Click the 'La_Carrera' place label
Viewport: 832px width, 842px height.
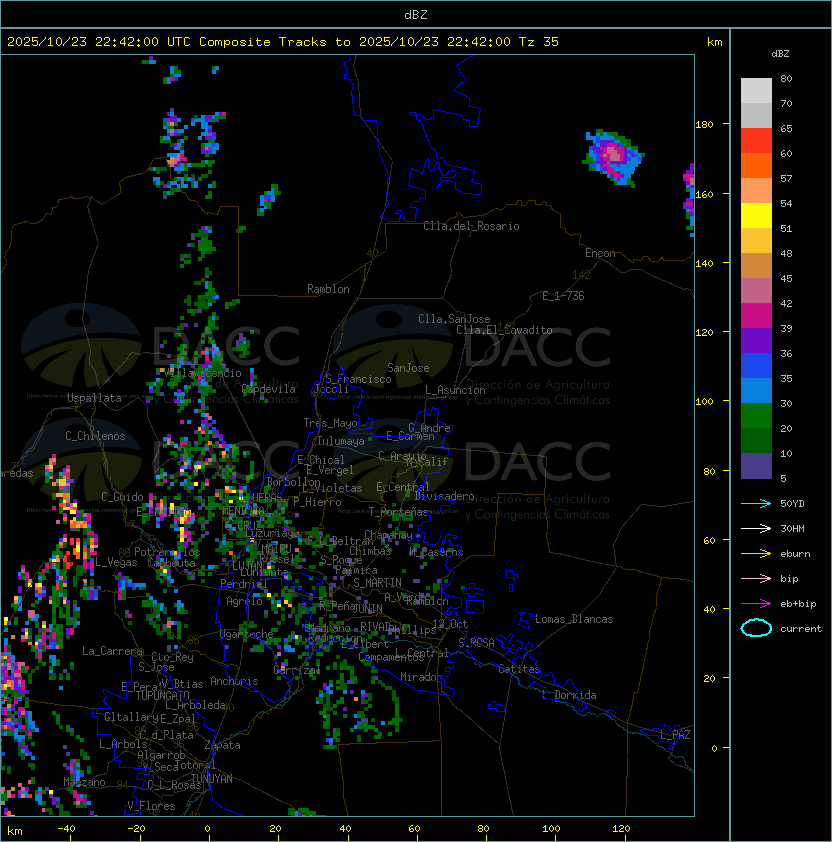(x=112, y=651)
